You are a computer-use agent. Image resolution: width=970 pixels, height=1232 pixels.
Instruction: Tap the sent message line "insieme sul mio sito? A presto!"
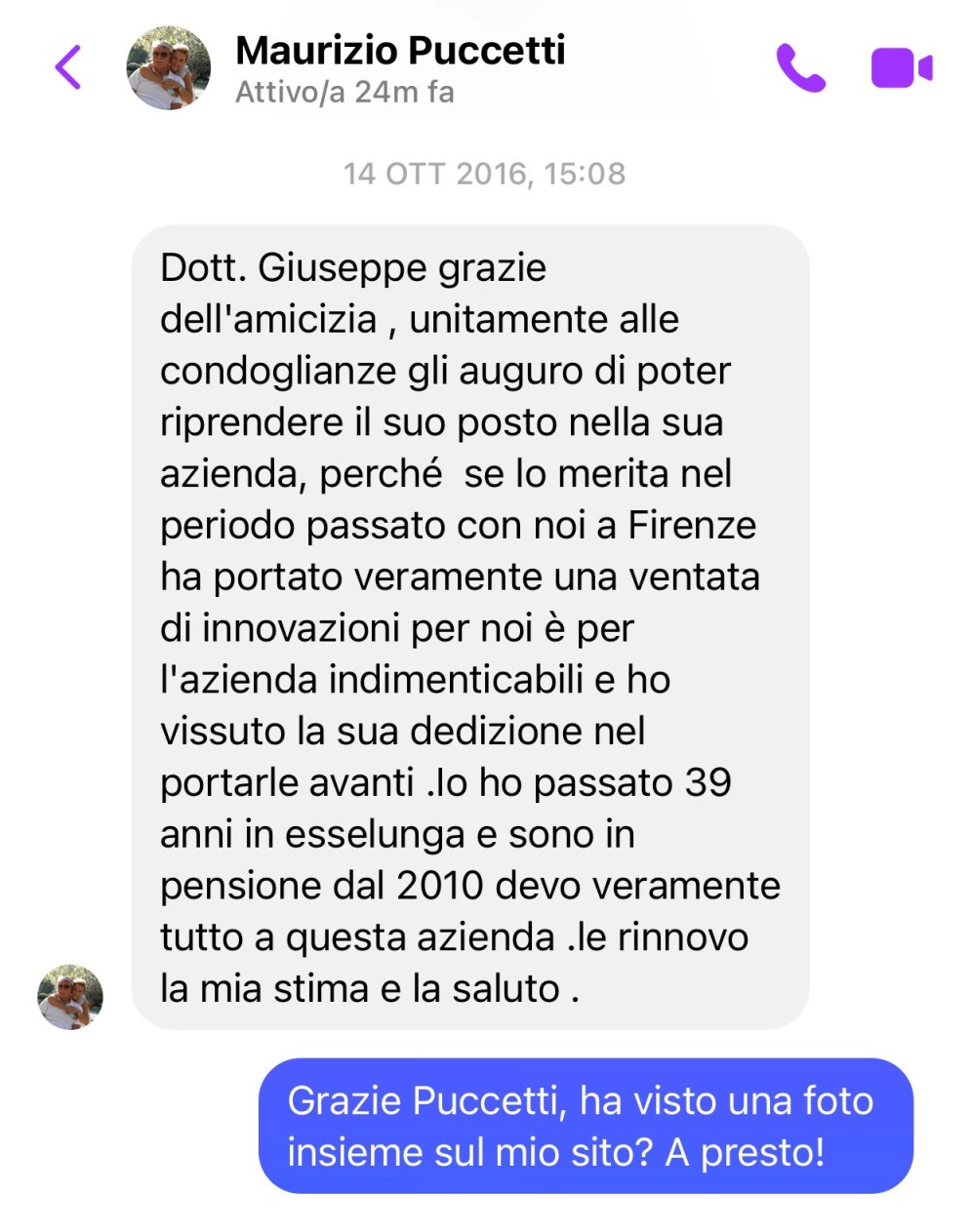[556, 1152]
